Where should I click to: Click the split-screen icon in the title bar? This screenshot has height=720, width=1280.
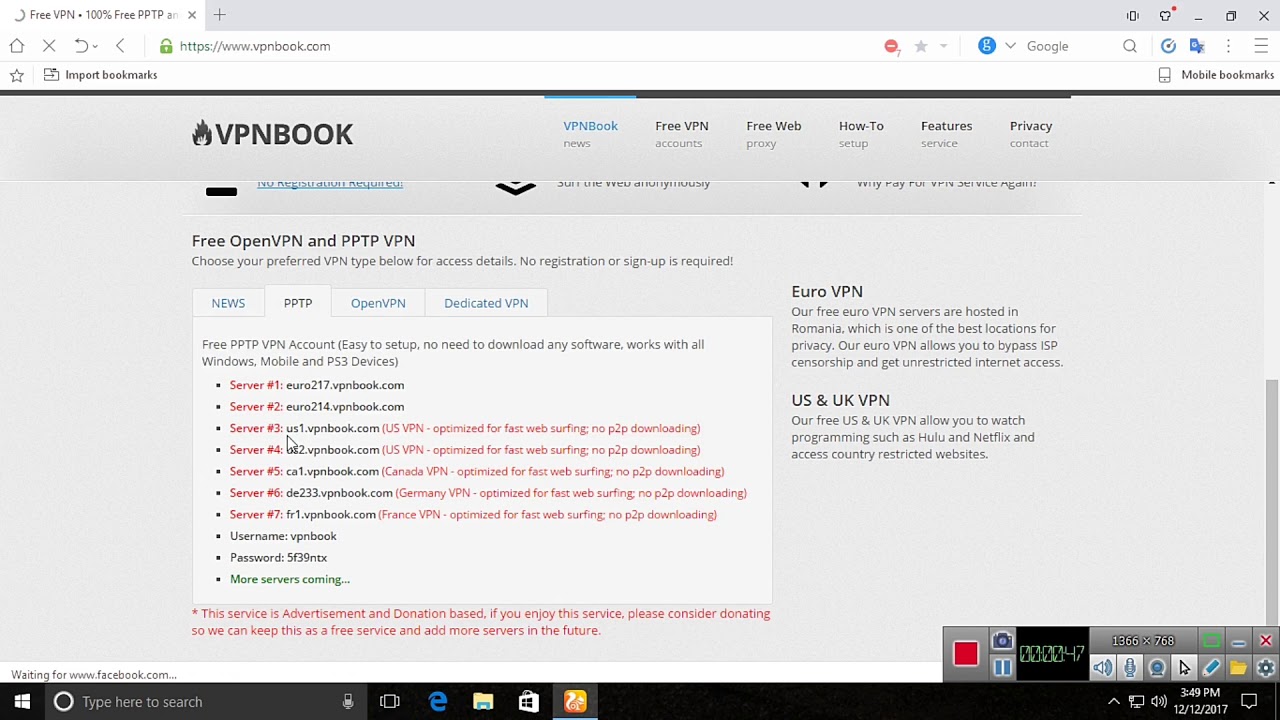(1133, 15)
